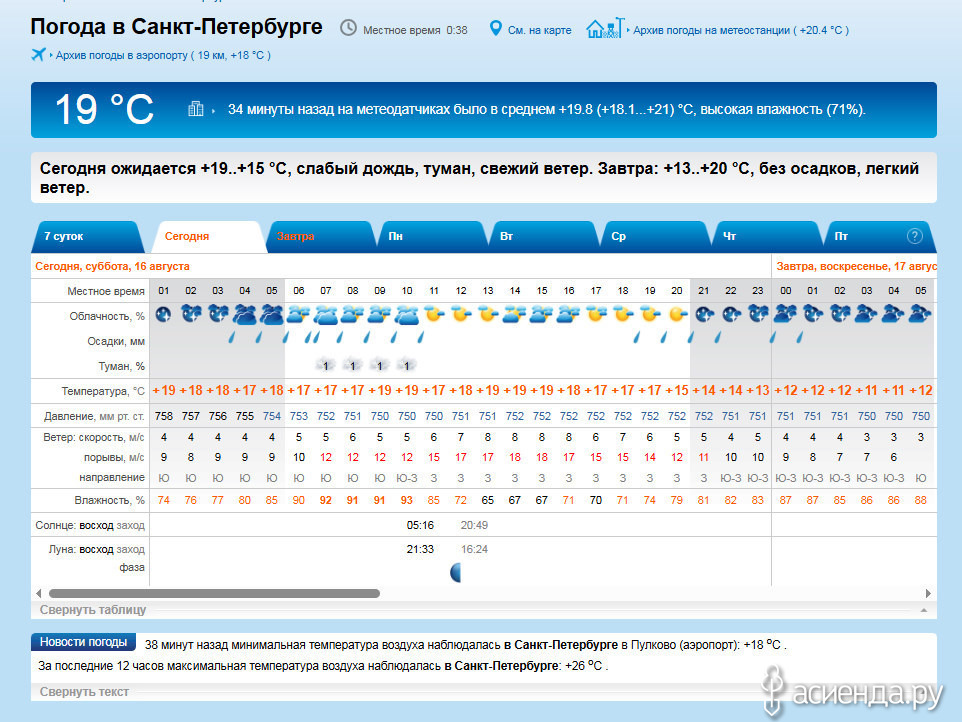Click moonrise time 21:33
Viewport: 962px width, 722px height.
coord(420,549)
